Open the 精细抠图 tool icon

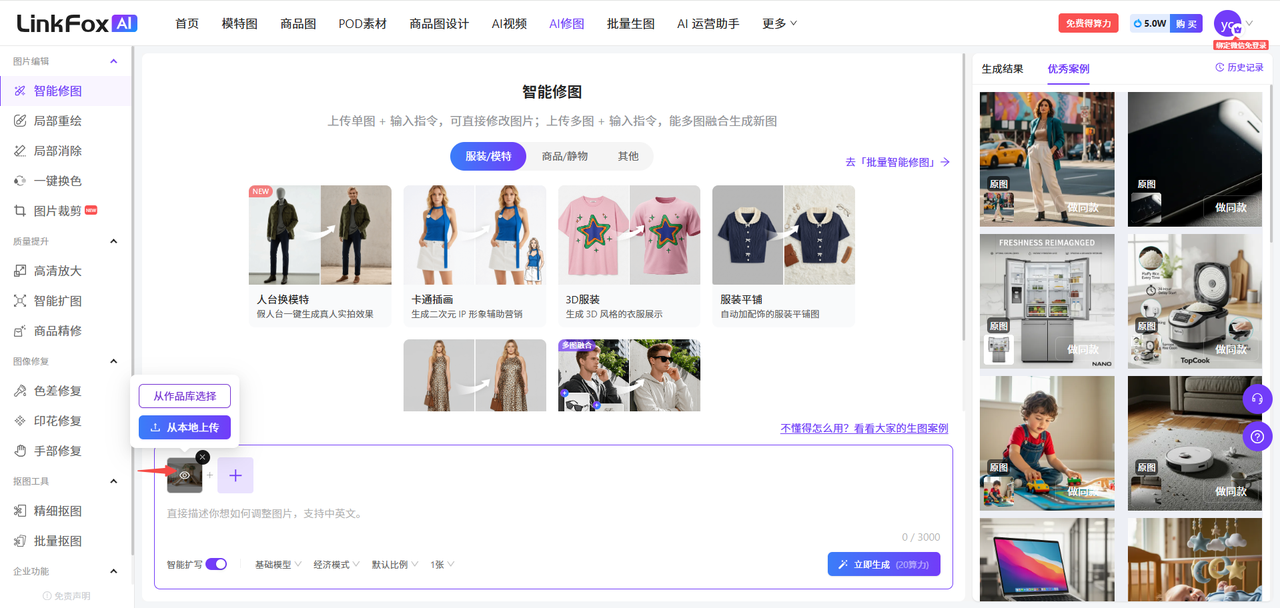tap(20, 511)
